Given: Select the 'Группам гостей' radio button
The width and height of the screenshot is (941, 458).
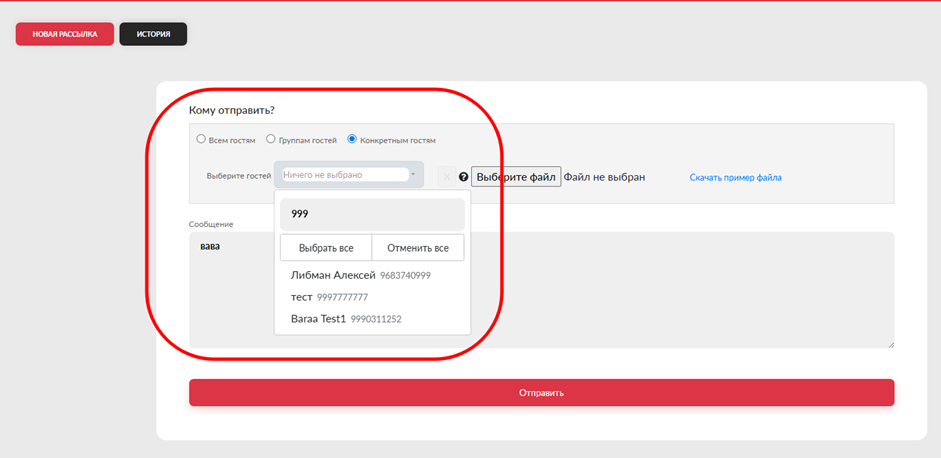Looking at the screenshot, I should pos(271,140).
